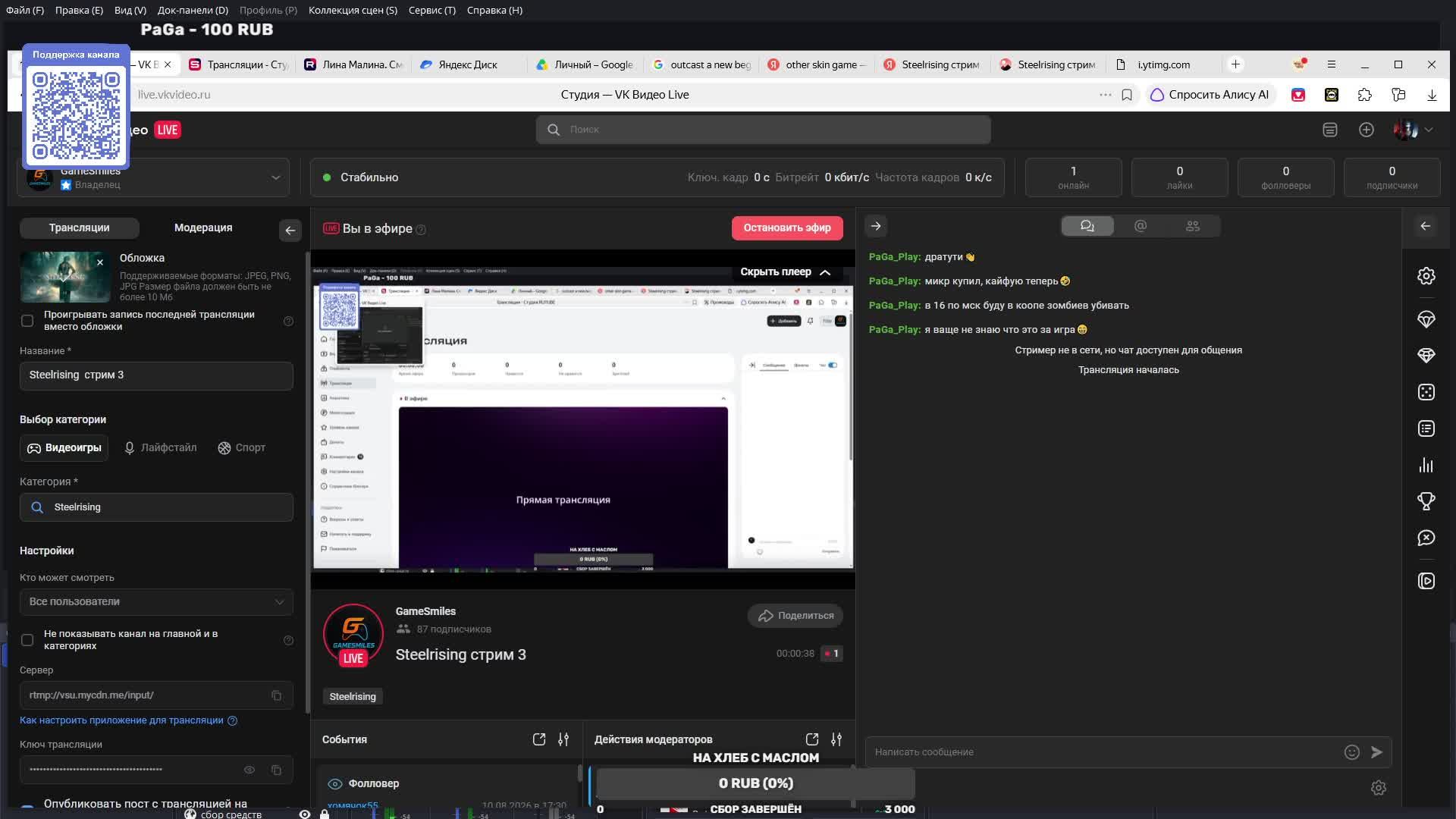
Task: Enable playing the last broadcast recording instead of cover
Action: (27, 321)
